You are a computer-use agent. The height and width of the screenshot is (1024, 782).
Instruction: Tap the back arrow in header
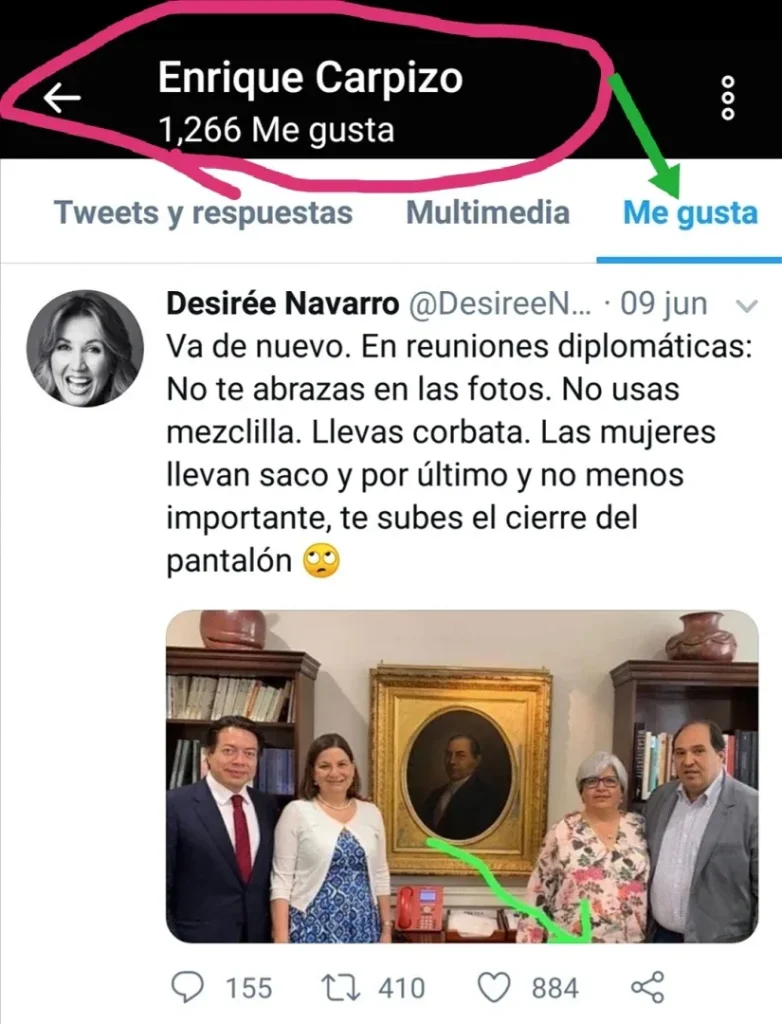pyautogui.click(x=61, y=98)
